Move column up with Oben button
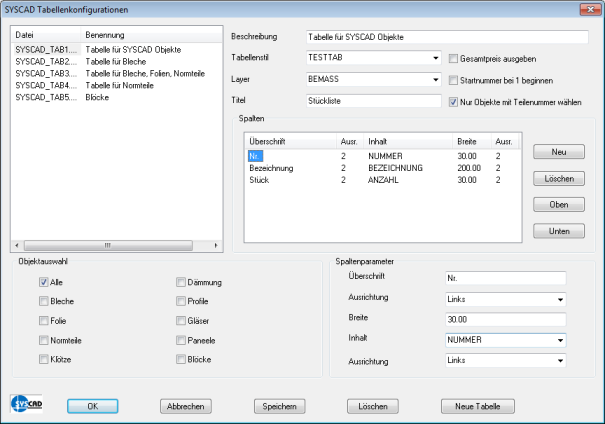Image resolution: width=605 pixels, height=424 pixels. point(559,204)
